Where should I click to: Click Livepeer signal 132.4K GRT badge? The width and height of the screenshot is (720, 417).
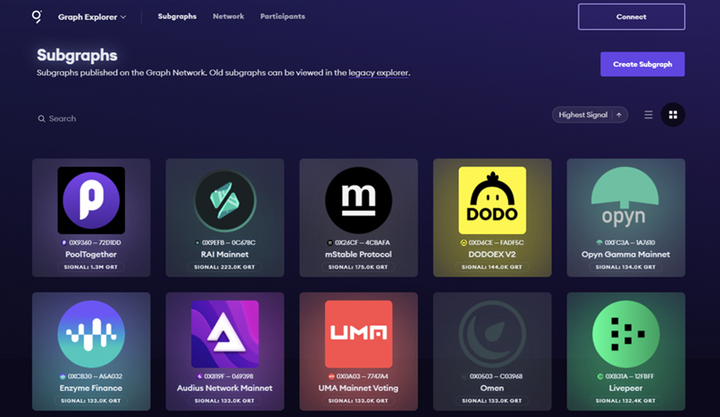(625, 400)
